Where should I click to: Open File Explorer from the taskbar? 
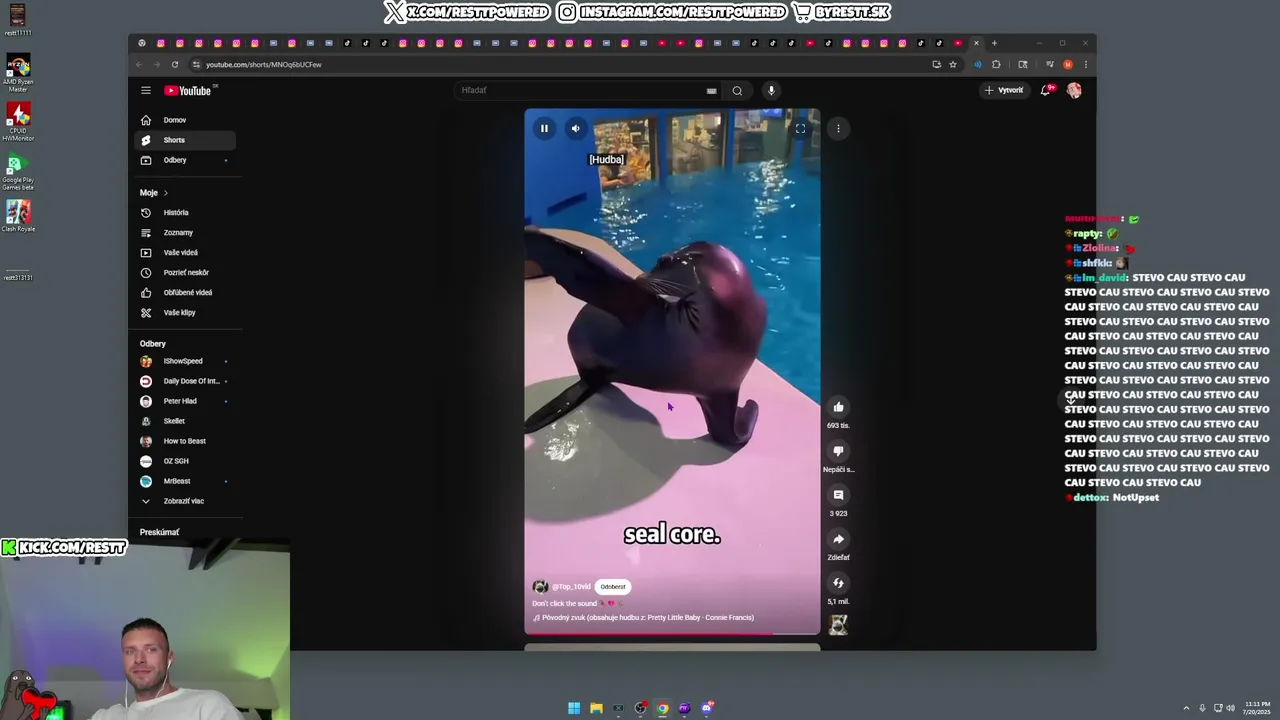[596, 708]
